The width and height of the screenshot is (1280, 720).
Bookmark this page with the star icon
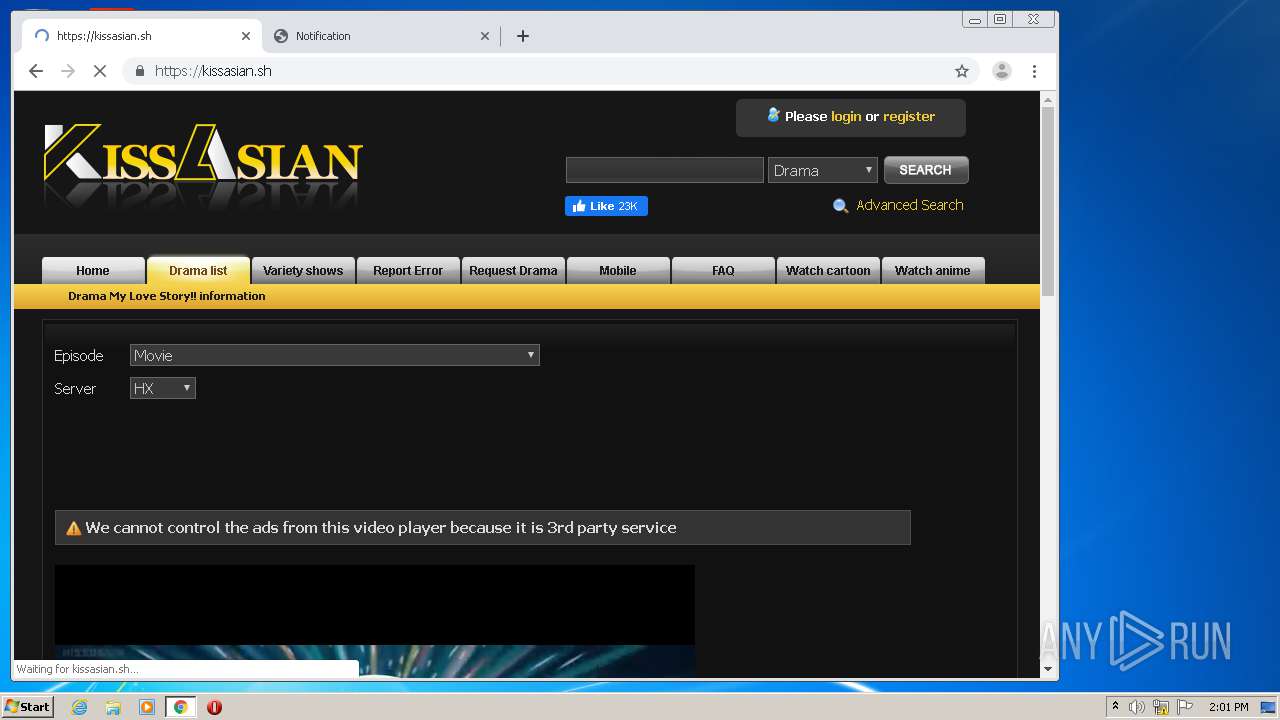962,71
